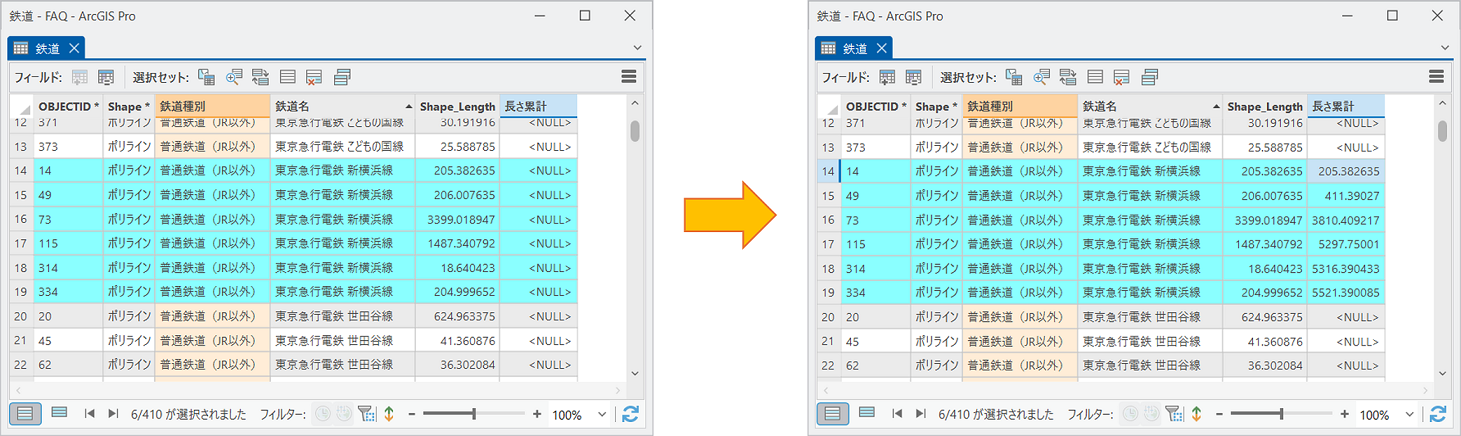Toggle Show all records view in left window
The width and height of the screenshot is (1461, 436).
tap(26, 413)
